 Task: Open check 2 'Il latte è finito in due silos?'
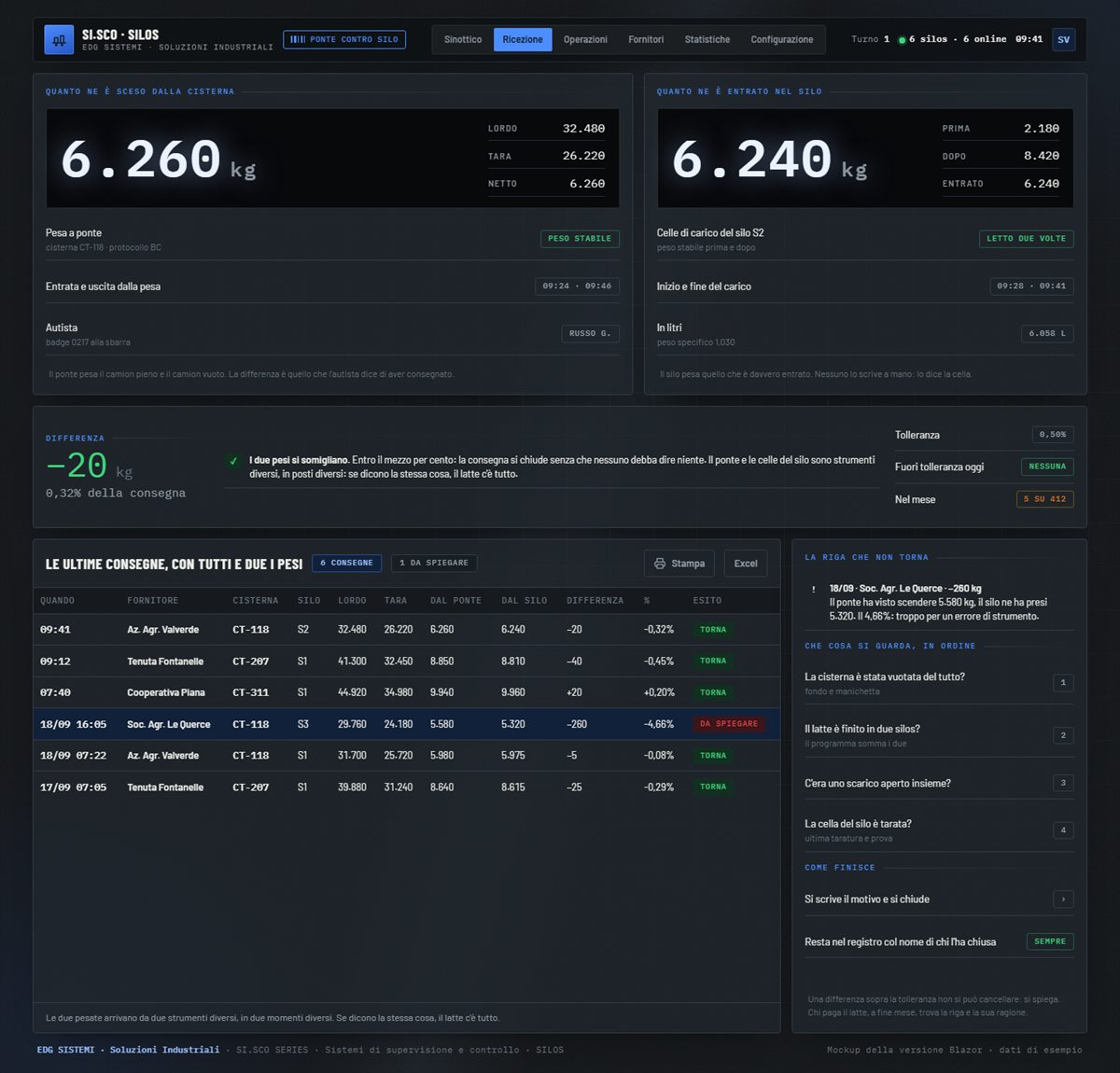click(939, 735)
